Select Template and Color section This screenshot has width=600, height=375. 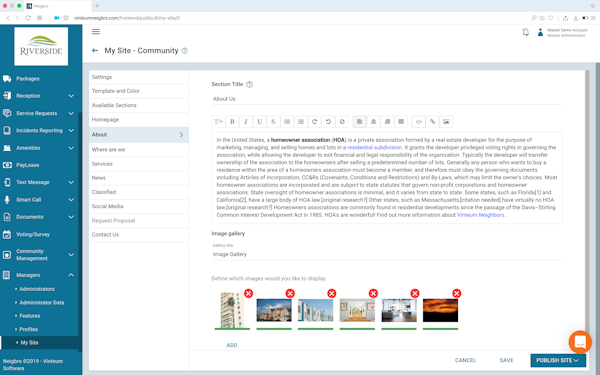point(139,91)
